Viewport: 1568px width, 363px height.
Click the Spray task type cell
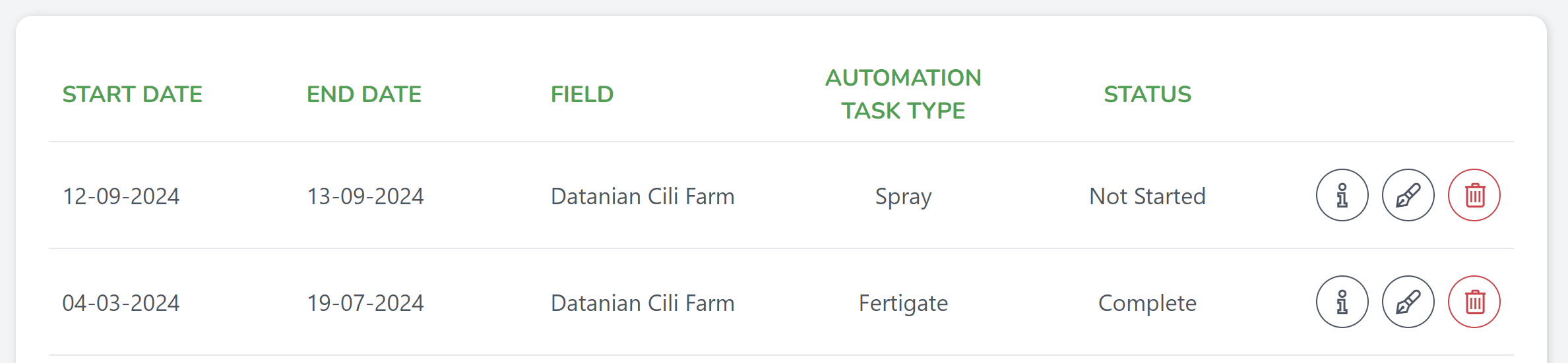pyautogui.click(x=903, y=197)
